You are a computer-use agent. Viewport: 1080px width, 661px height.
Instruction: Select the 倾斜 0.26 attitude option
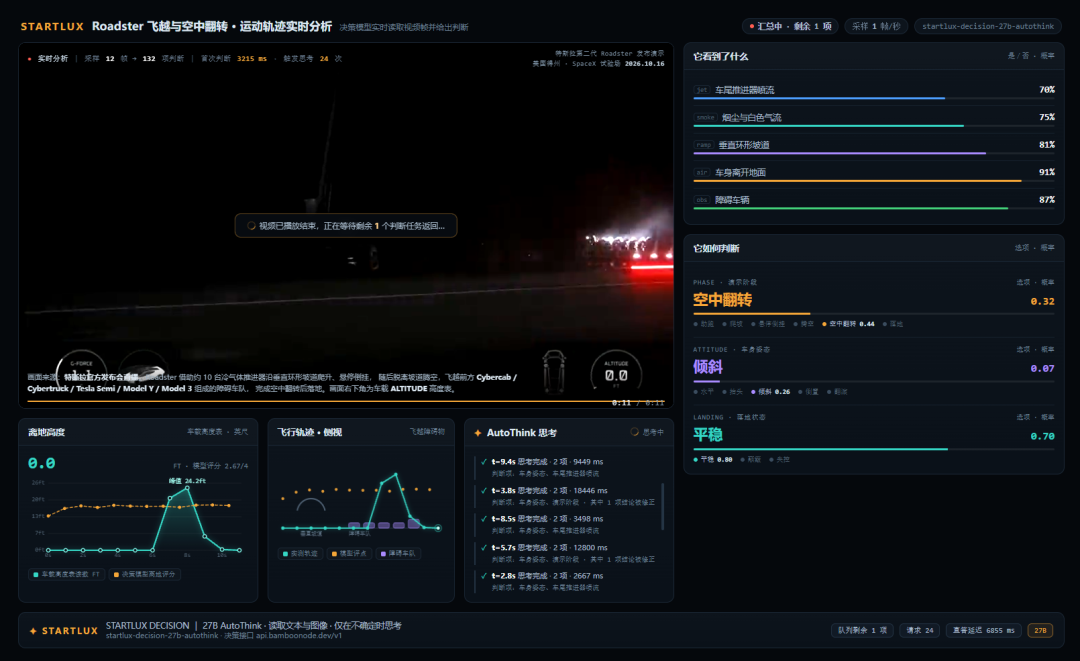[771, 392]
